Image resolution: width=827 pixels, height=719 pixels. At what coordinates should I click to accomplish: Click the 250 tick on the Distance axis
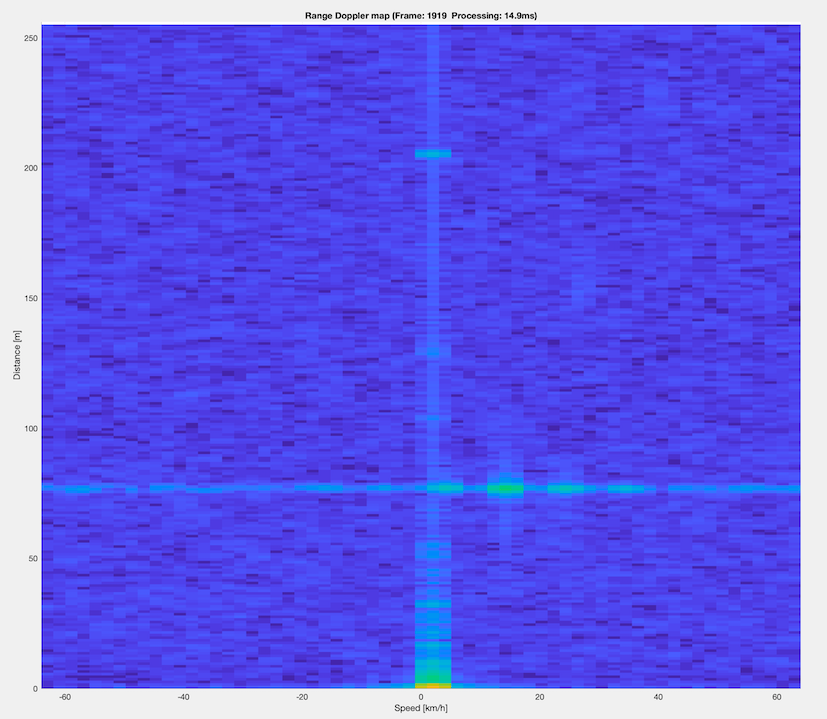31,39
